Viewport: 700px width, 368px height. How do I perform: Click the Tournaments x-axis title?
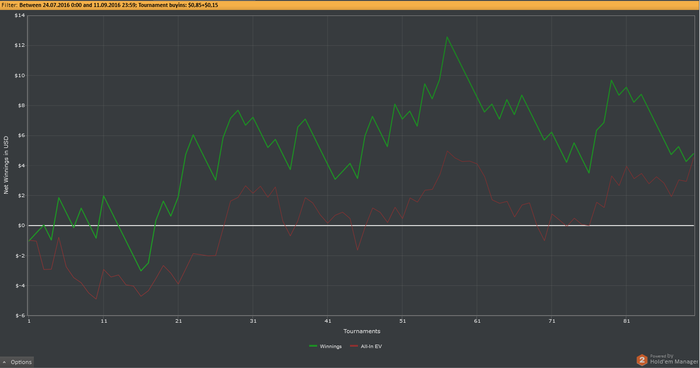tap(362, 331)
